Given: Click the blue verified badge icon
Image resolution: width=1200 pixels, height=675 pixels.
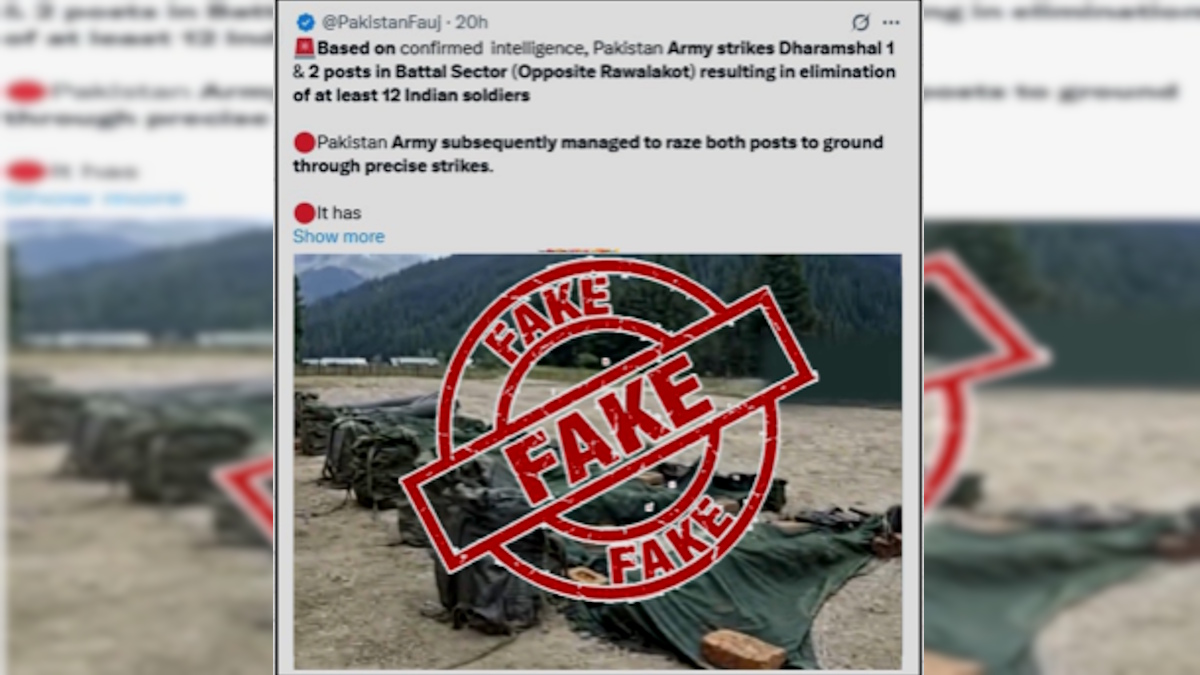Looking at the screenshot, I should pyautogui.click(x=306, y=22).
